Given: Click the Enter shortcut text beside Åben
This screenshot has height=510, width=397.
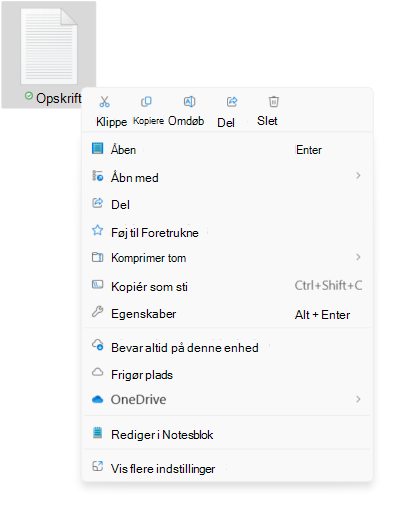Looking at the screenshot, I should click(309, 150).
